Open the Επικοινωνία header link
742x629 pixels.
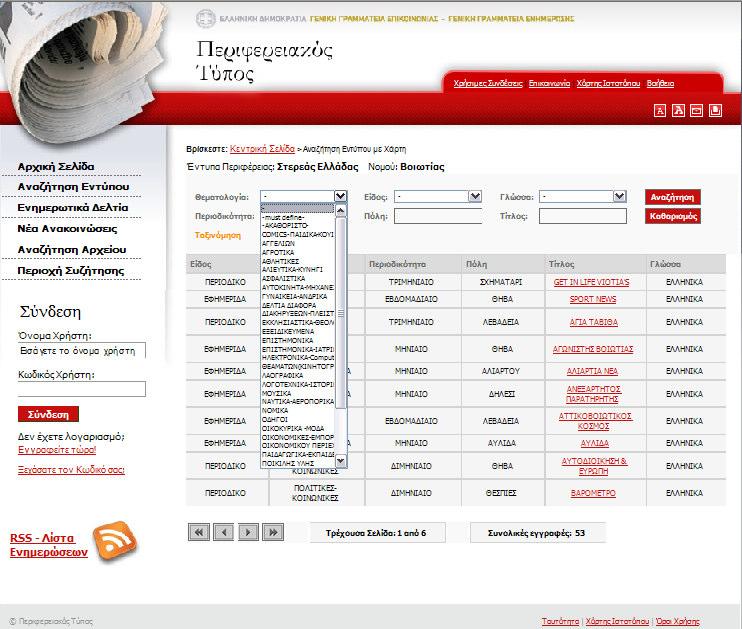549,83
